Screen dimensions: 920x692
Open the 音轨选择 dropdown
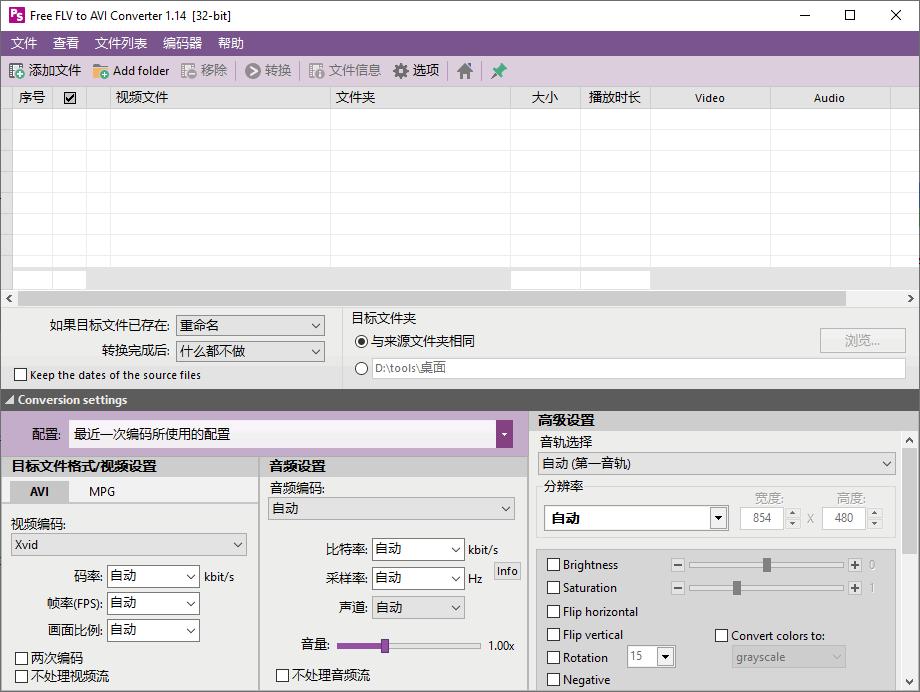717,464
